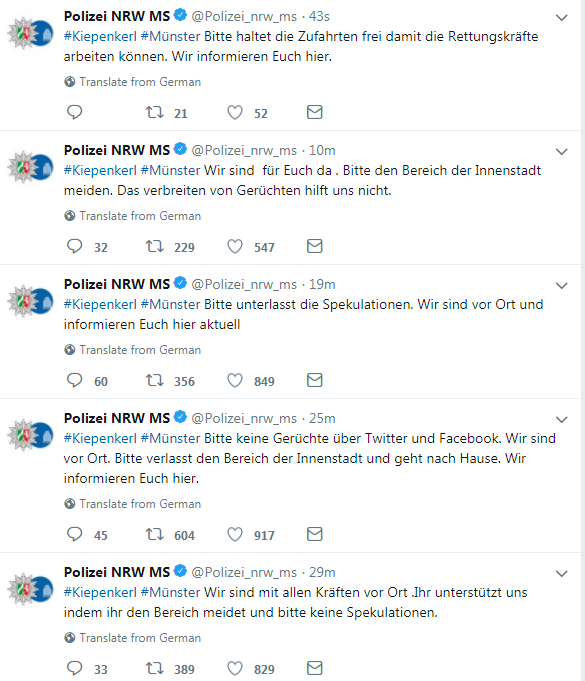Image resolution: width=585 pixels, height=681 pixels.
Task: Open #Kiepenkerl hashtag in the 10m tweet
Action: tap(100, 170)
